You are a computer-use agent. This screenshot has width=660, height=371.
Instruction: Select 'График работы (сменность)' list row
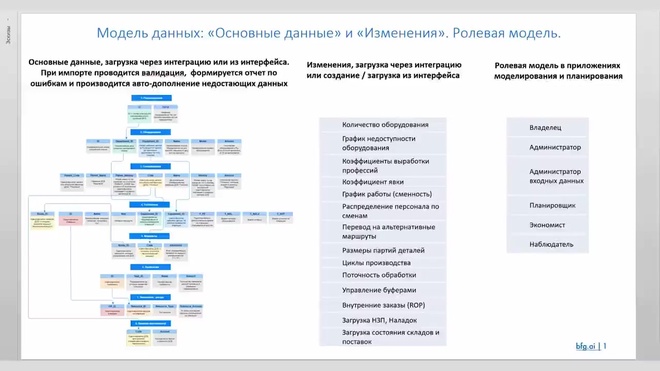pos(383,194)
